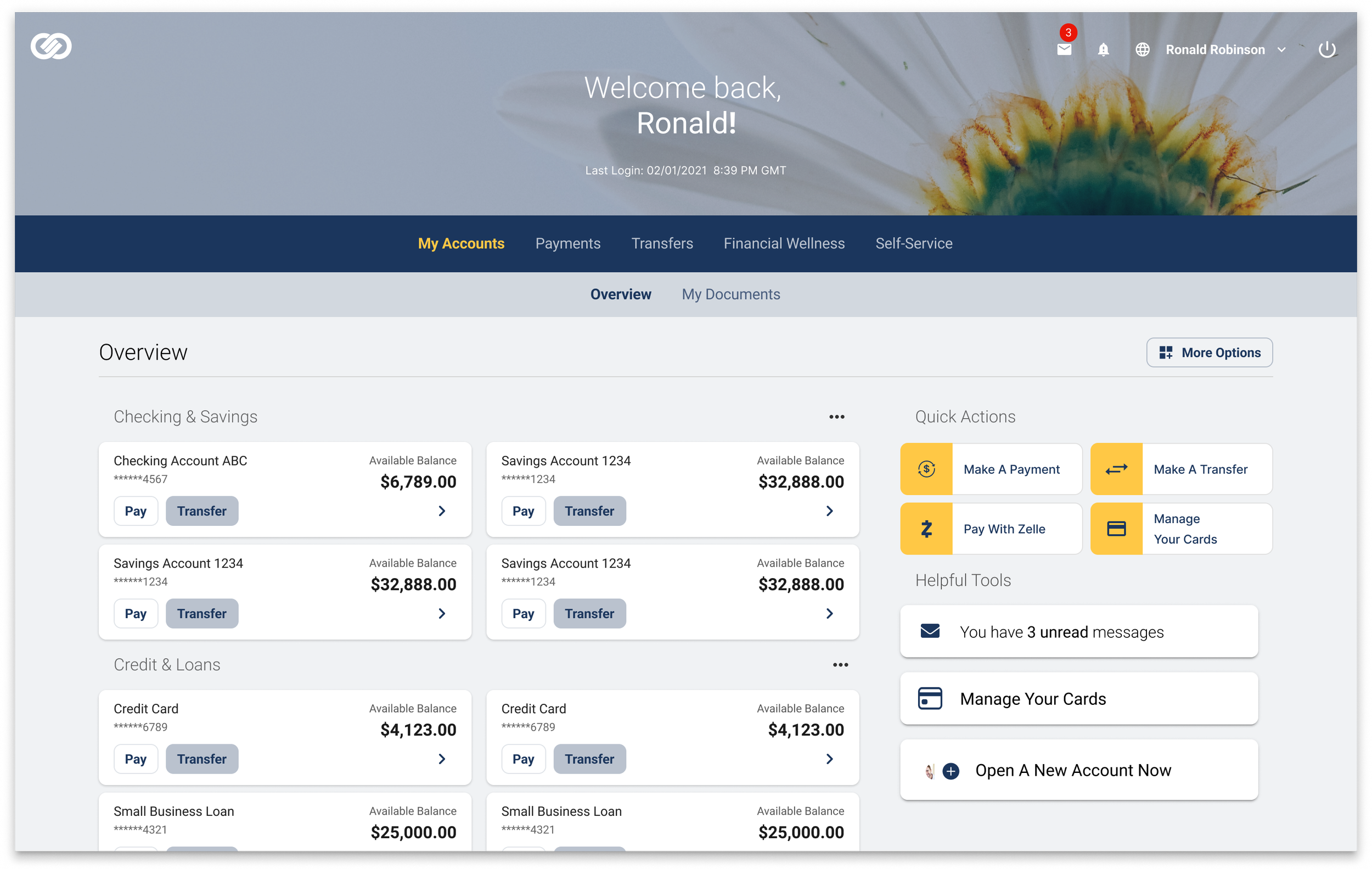Screen dimensions: 1372x869
Task: Open Checking Account ABC details chevron
Action: tap(442, 511)
